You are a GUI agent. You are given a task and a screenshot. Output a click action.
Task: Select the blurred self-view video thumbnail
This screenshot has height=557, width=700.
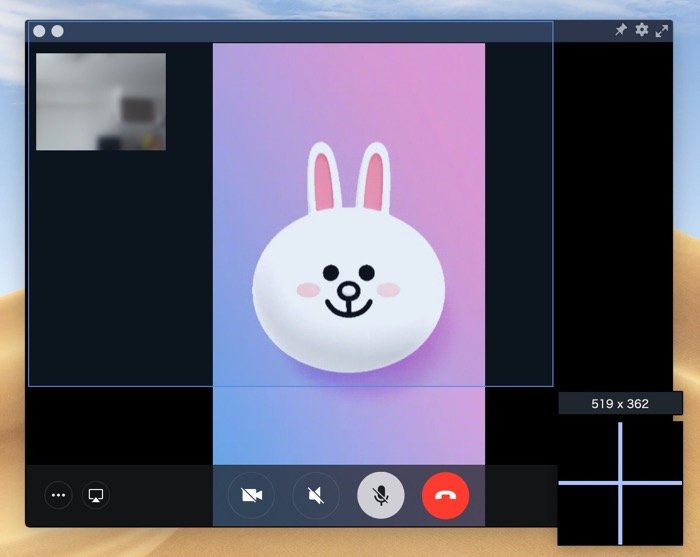pos(101,102)
